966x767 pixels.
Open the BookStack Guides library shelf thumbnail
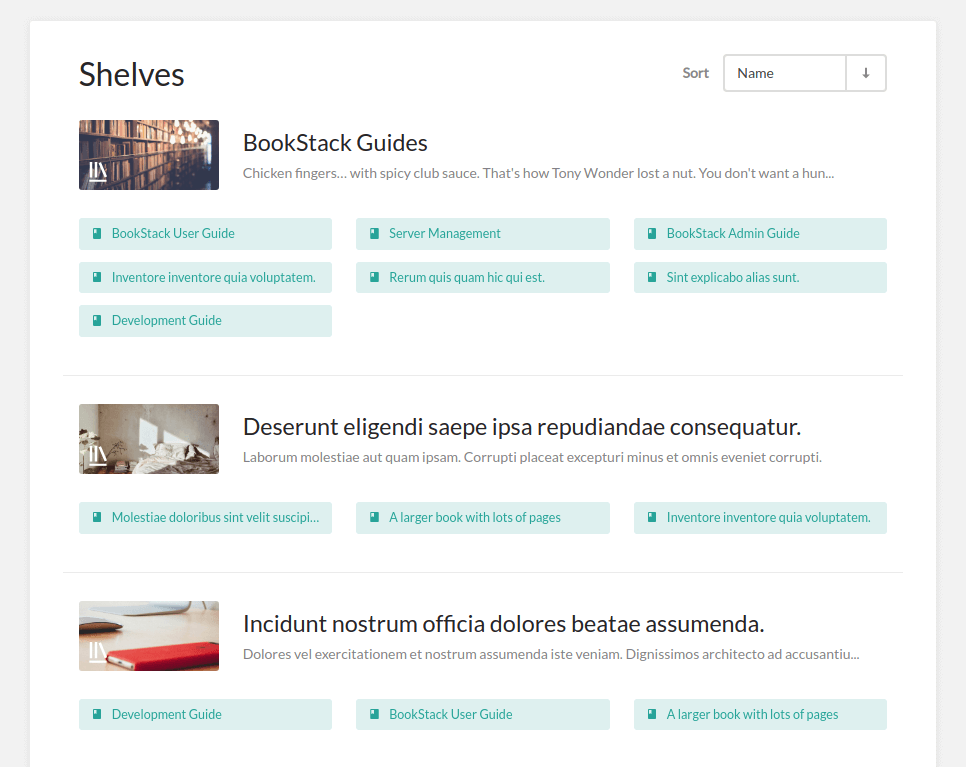pos(148,155)
